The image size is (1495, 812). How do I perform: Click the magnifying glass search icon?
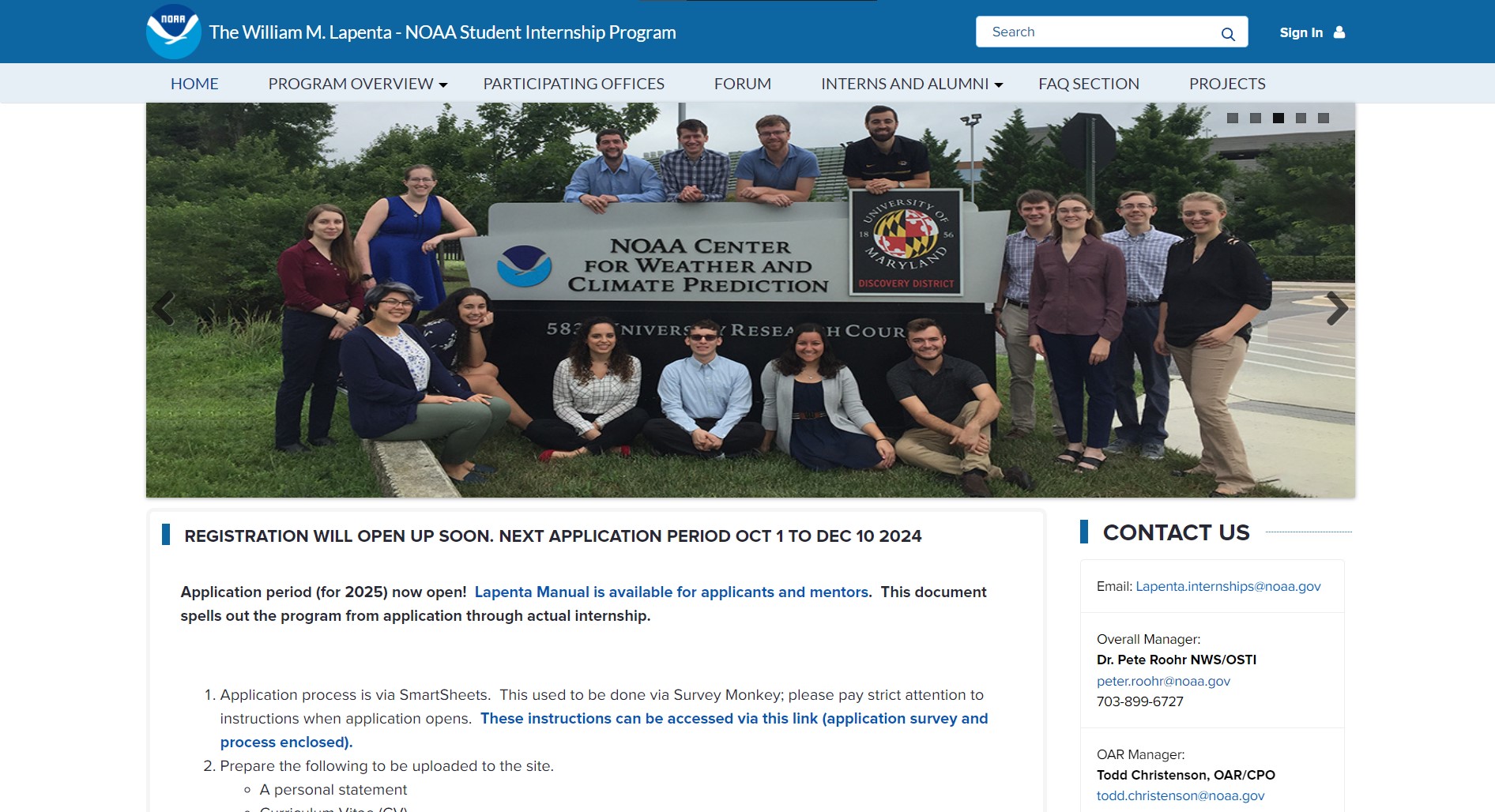click(x=1227, y=33)
